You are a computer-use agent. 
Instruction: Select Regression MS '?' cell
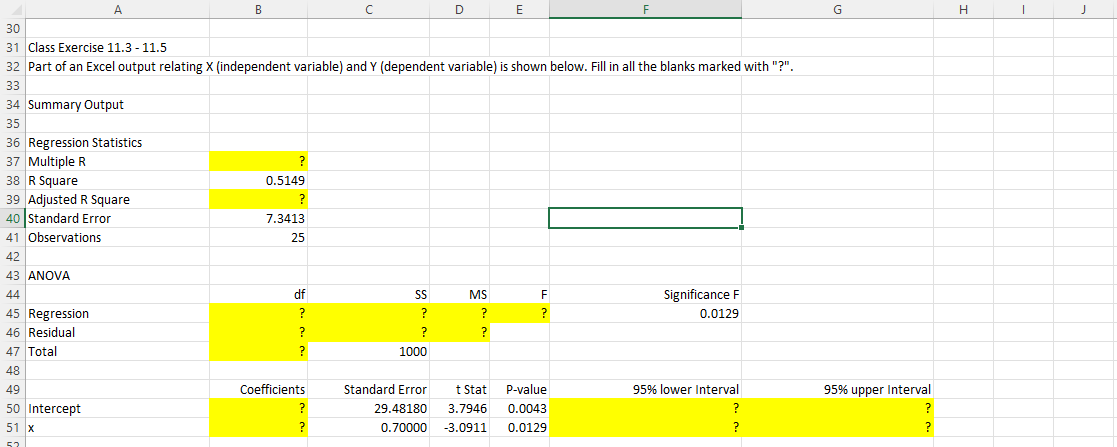459,313
